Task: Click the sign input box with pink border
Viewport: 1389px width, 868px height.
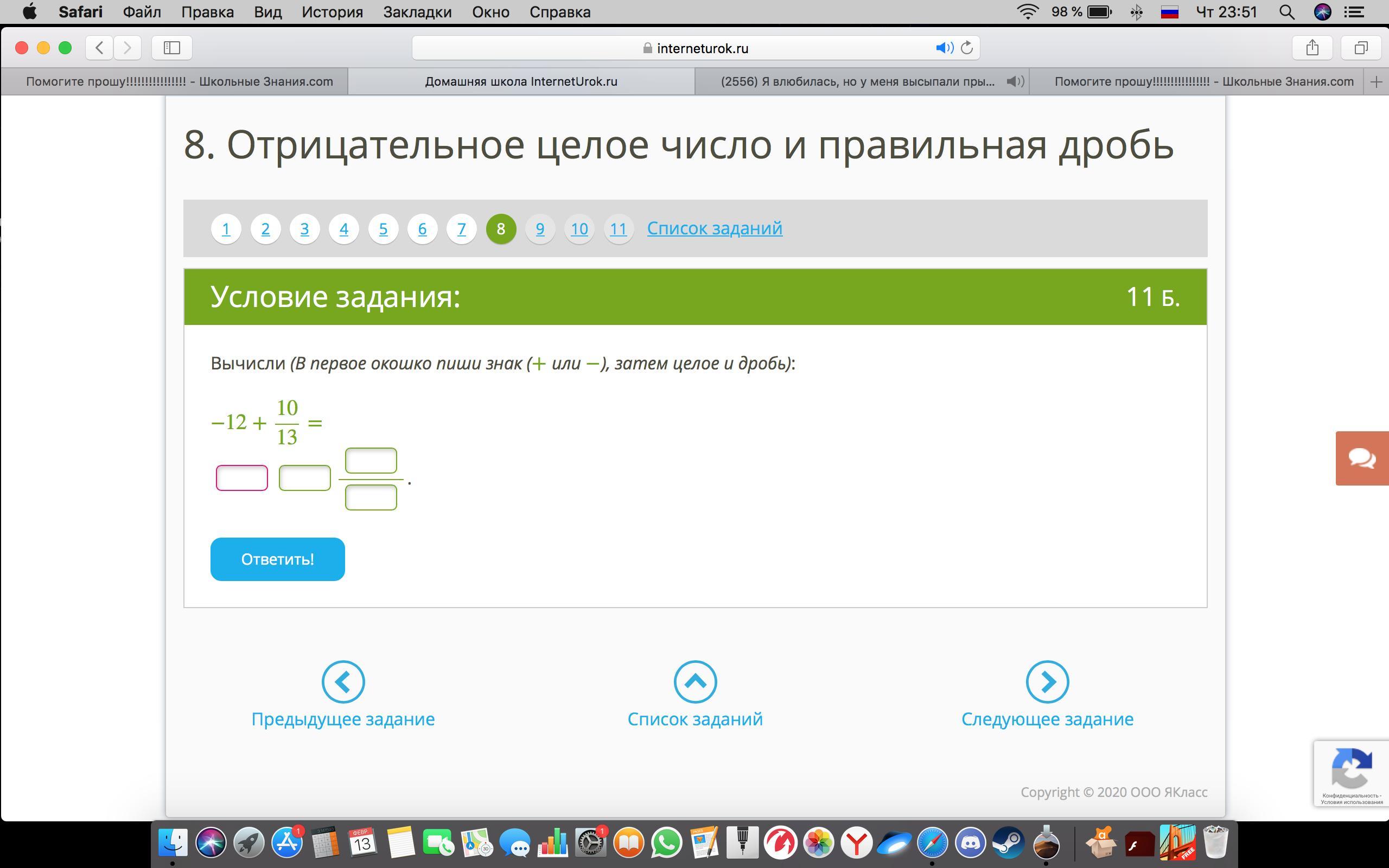Action: [241, 477]
